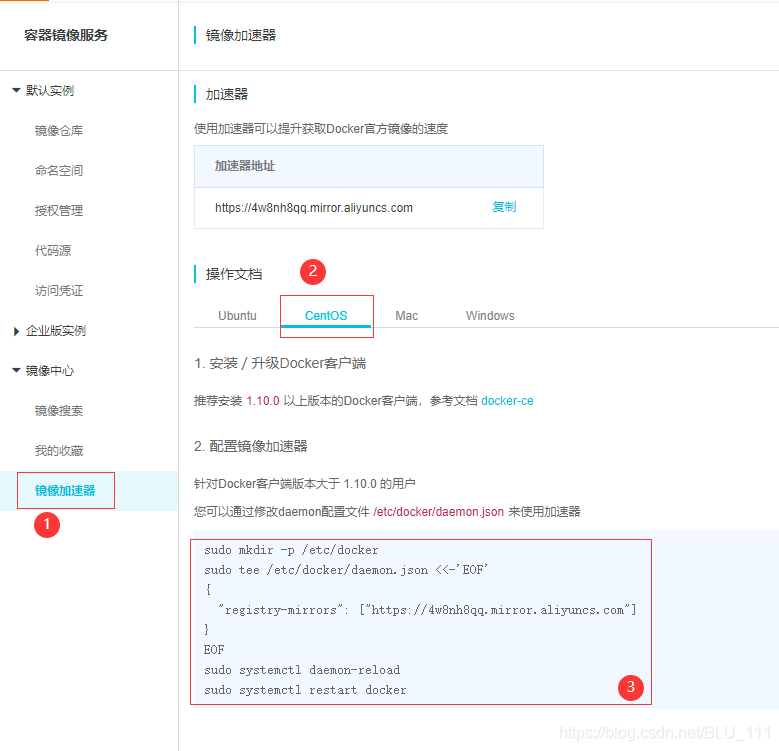Click the '2. 配置镜像加速器' heading
Image resolution: width=779 pixels, height=751 pixels.
click(251, 446)
